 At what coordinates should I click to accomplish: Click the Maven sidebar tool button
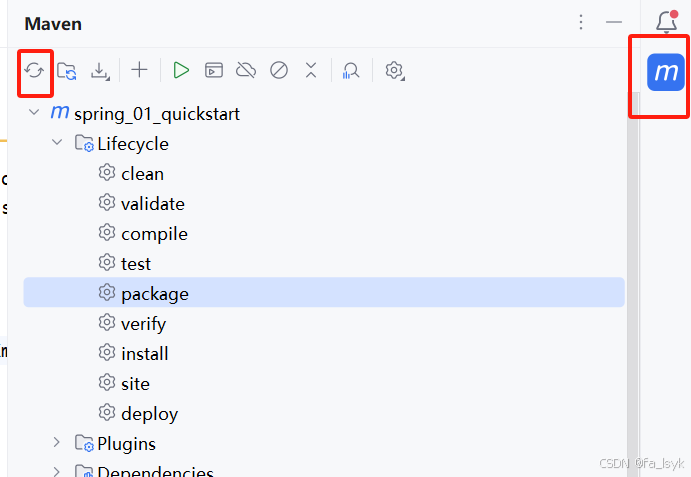point(666,72)
